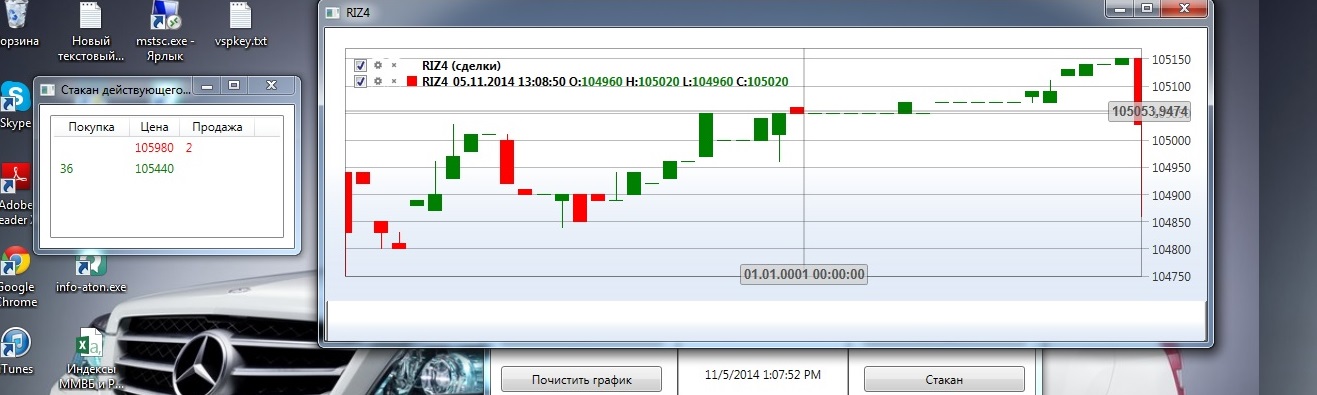Uncheck the RIZ4 (сделки) series checkbox
The width and height of the screenshot is (1317, 395).
tap(361, 65)
